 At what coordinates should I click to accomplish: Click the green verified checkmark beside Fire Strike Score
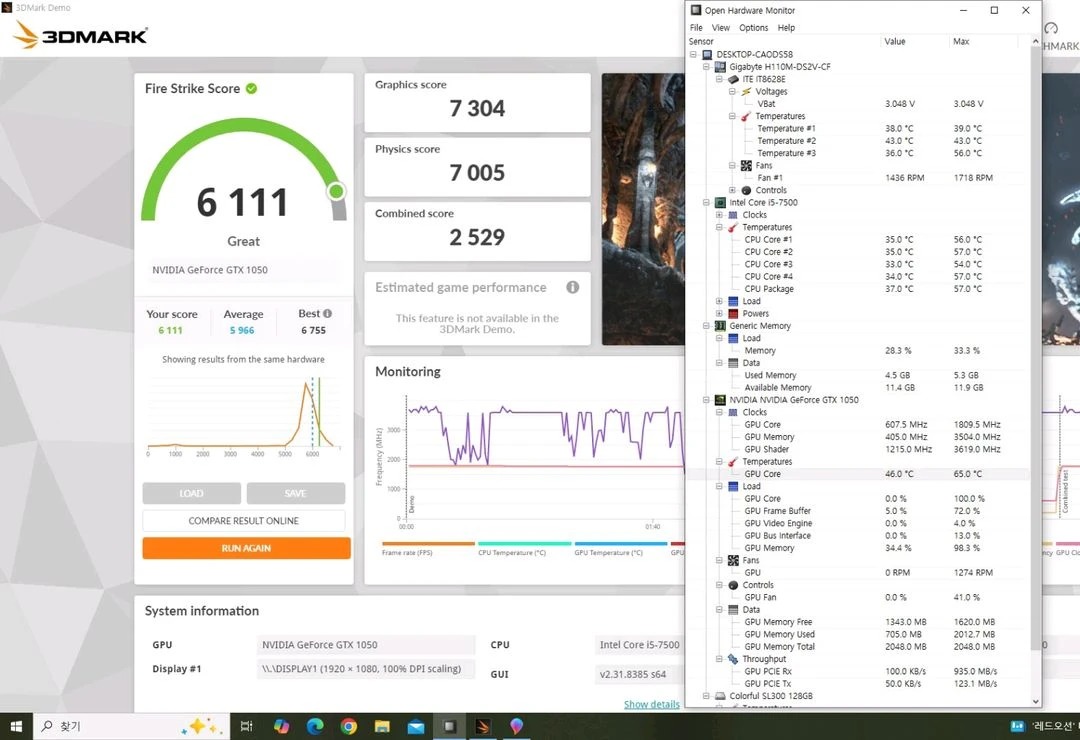click(x=251, y=88)
